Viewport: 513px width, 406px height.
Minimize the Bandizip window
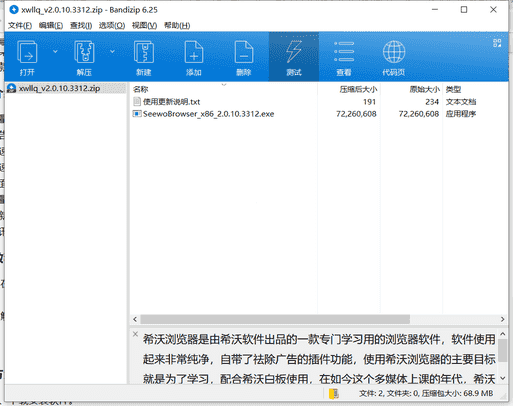pos(435,10)
